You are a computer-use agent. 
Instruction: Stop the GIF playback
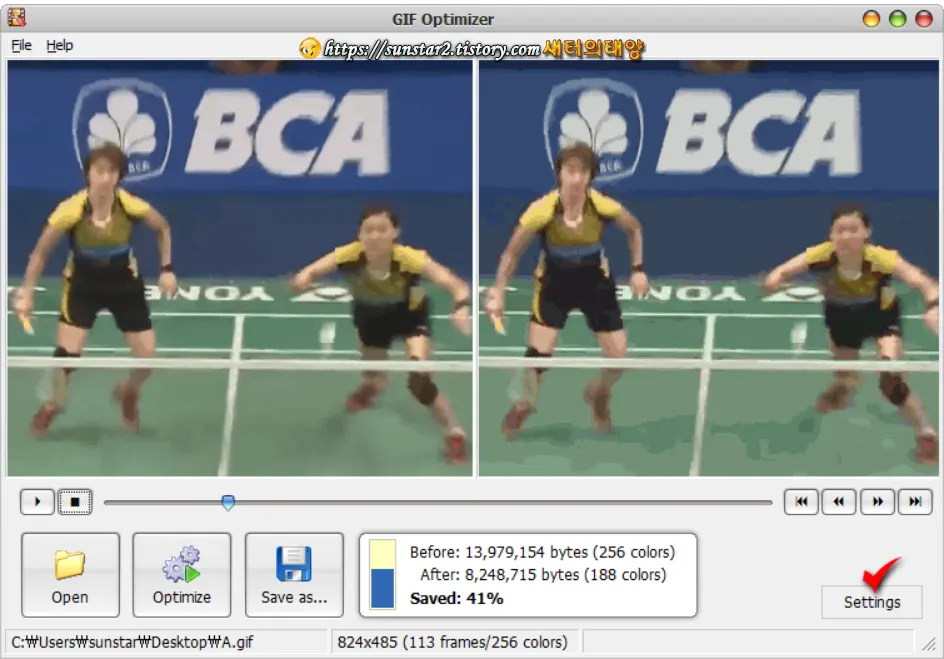[x=75, y=501]
